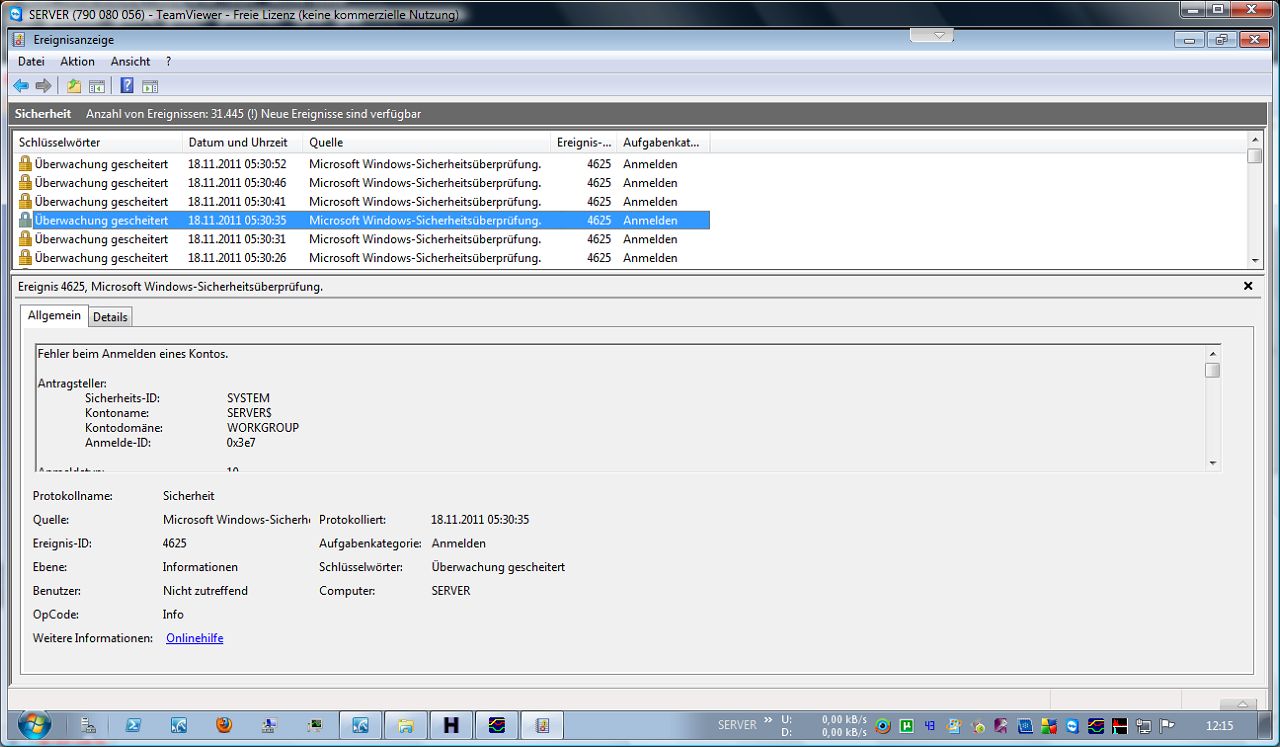Launch PowerShell from the taskbar
The height and width of the screenshot is (747, 1280).
(133, 725)
